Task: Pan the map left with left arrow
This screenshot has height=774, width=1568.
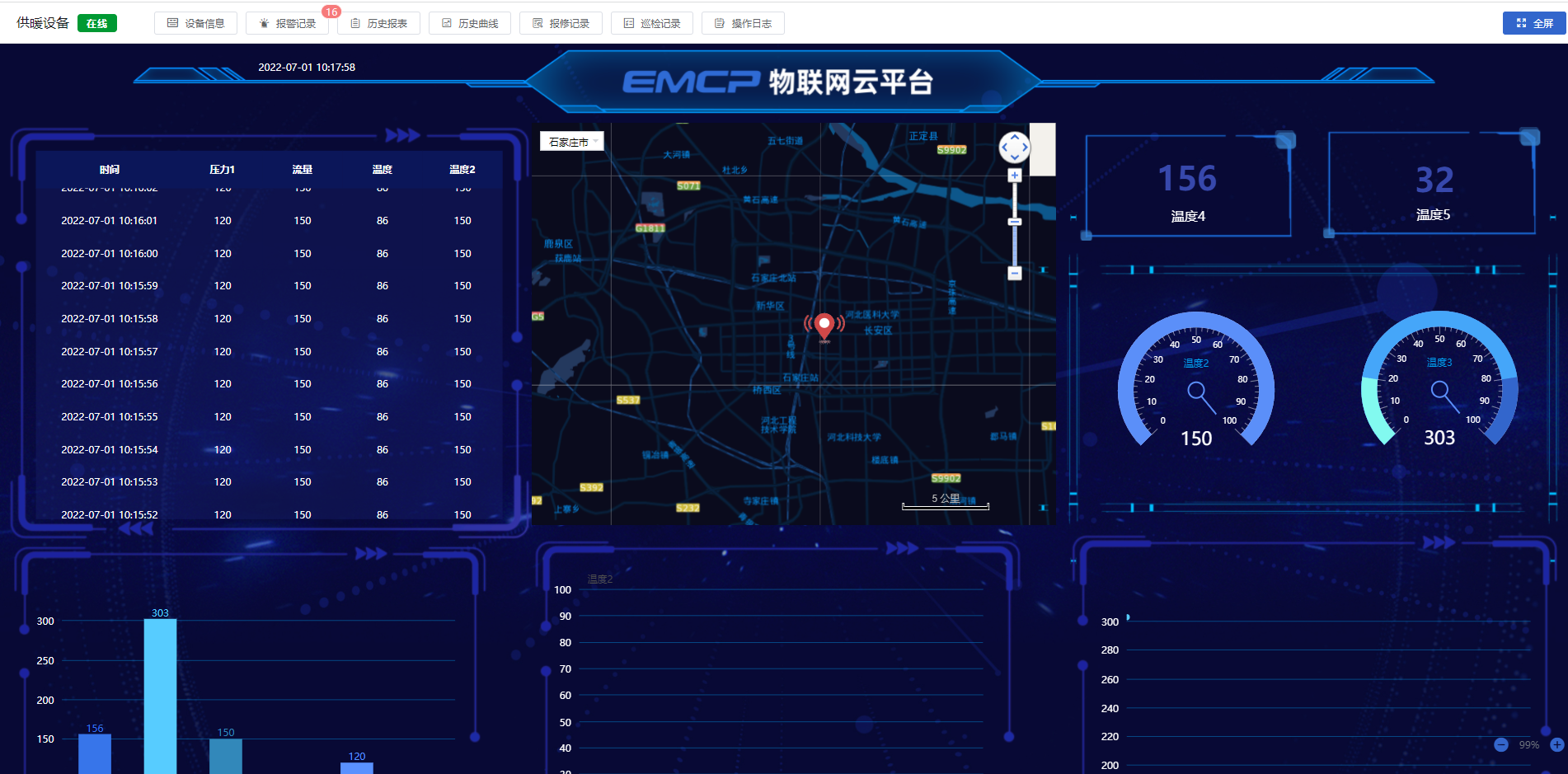Action: (1005, 148)
